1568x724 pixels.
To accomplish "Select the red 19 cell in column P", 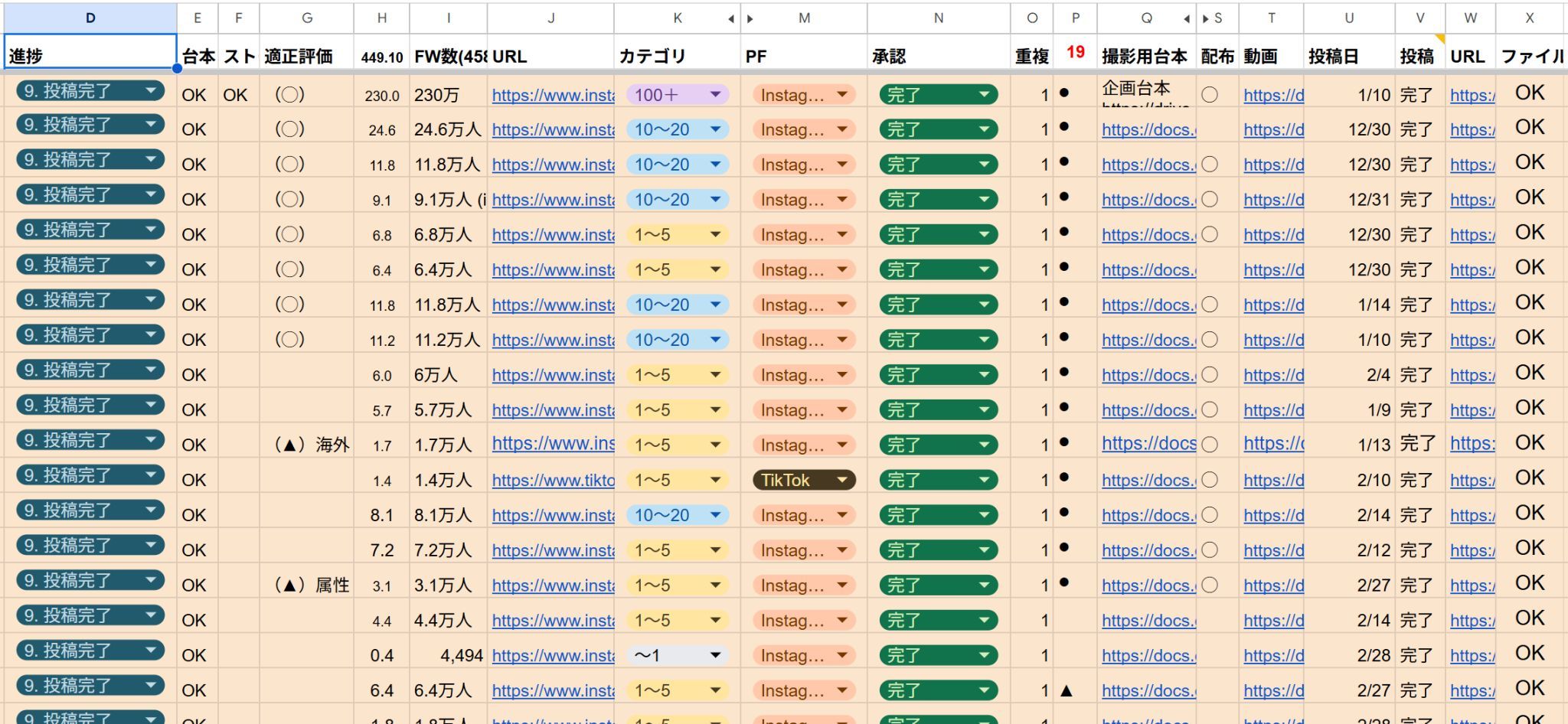I will (x=1075, y=53).
